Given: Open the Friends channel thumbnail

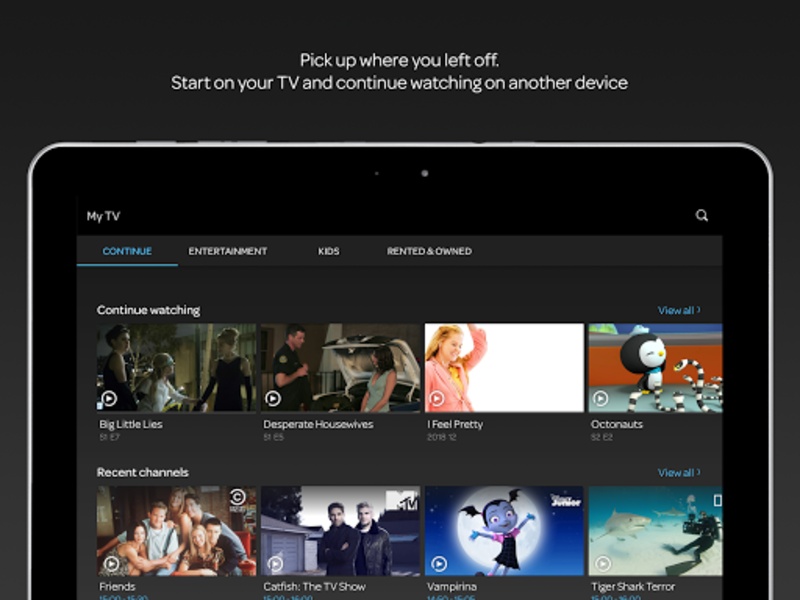Looking at the screenshot, I should 177,531.
